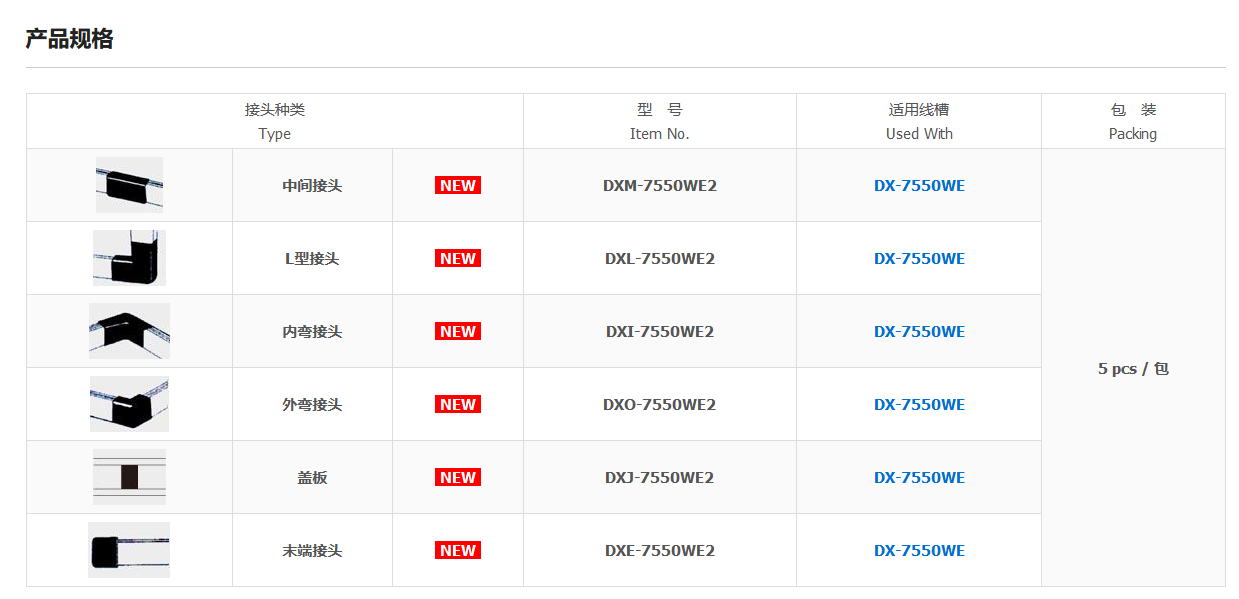
Task: Click the 末端接头 end connector image
Action: 129,550
